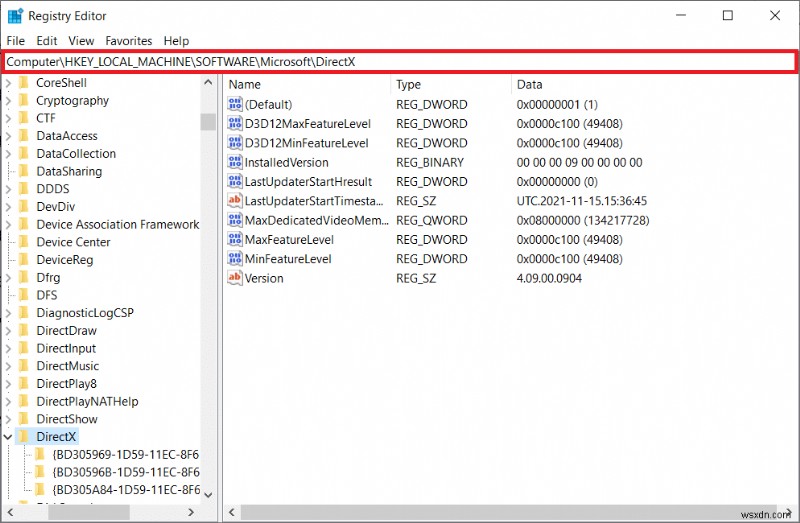This screenshot has height=523, width=800.
Task: Select the DeviceReg key
Action: [65, 260]
